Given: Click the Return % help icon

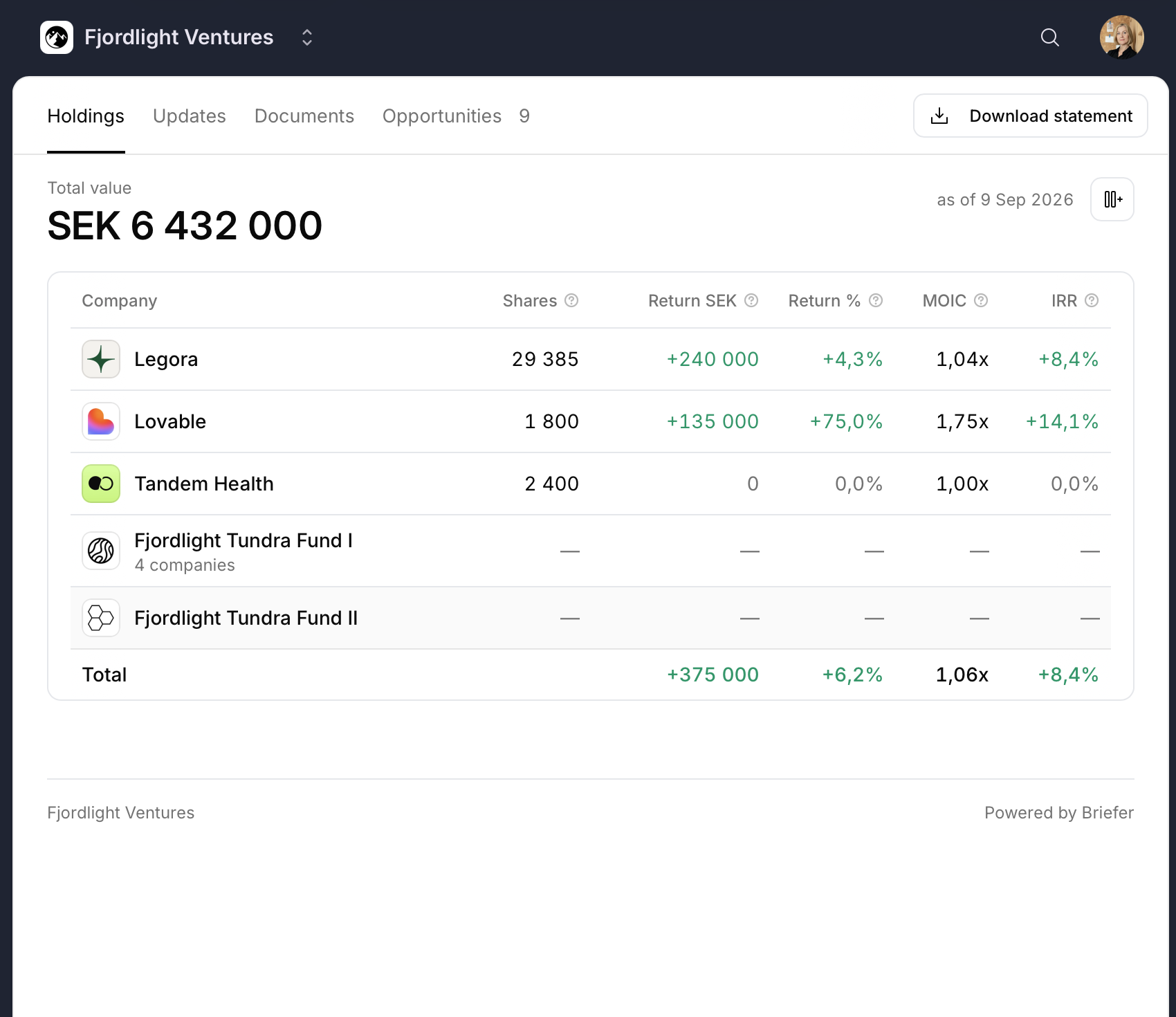Looking at the screenshot, I should pyautogui.click(x=876, y=300).
